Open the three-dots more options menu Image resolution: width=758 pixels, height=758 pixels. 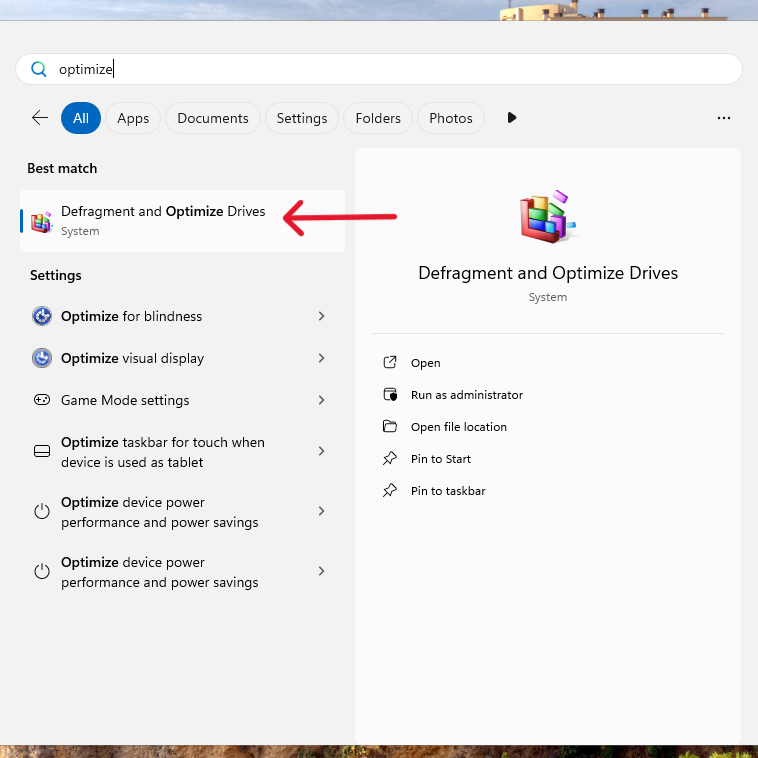pos(724,118)
